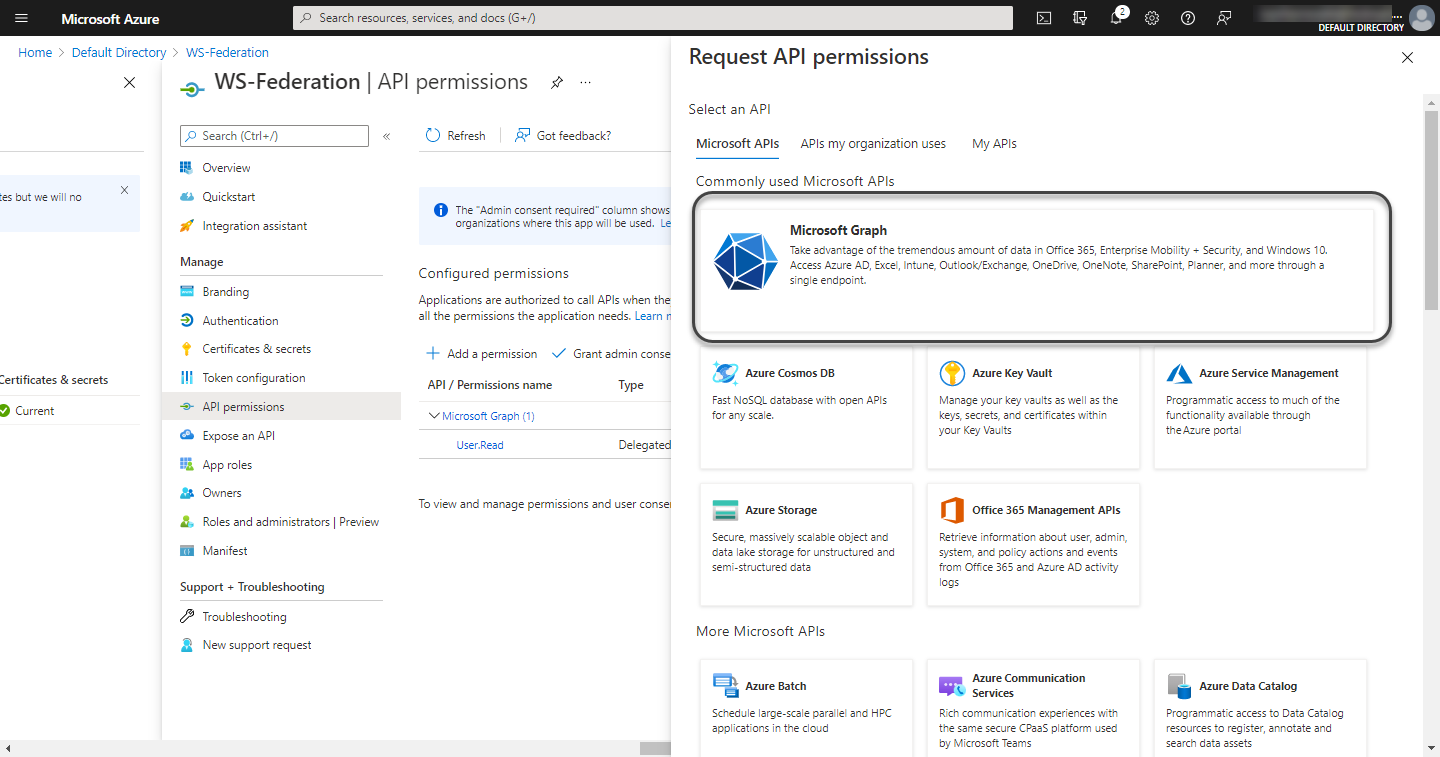Select the Azure Storage card
Viewport: 1440px width, 757px height.
pos(806,545)
